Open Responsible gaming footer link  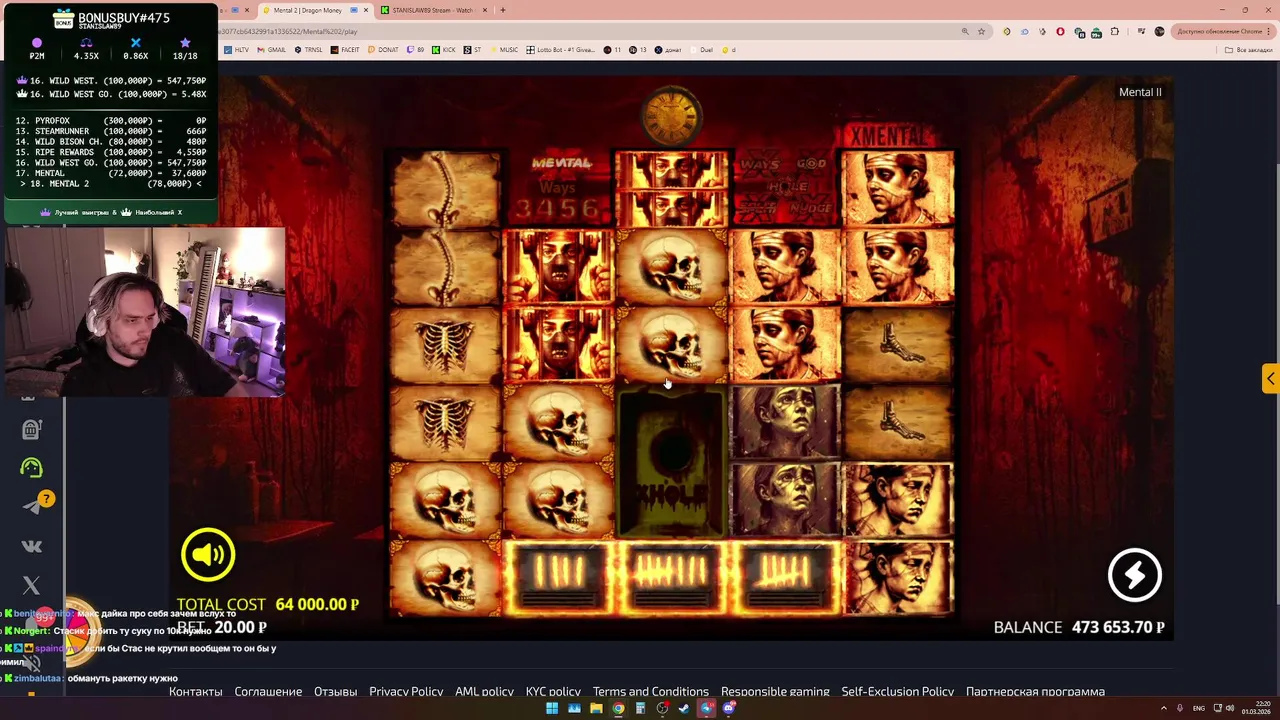coord(775,691)
